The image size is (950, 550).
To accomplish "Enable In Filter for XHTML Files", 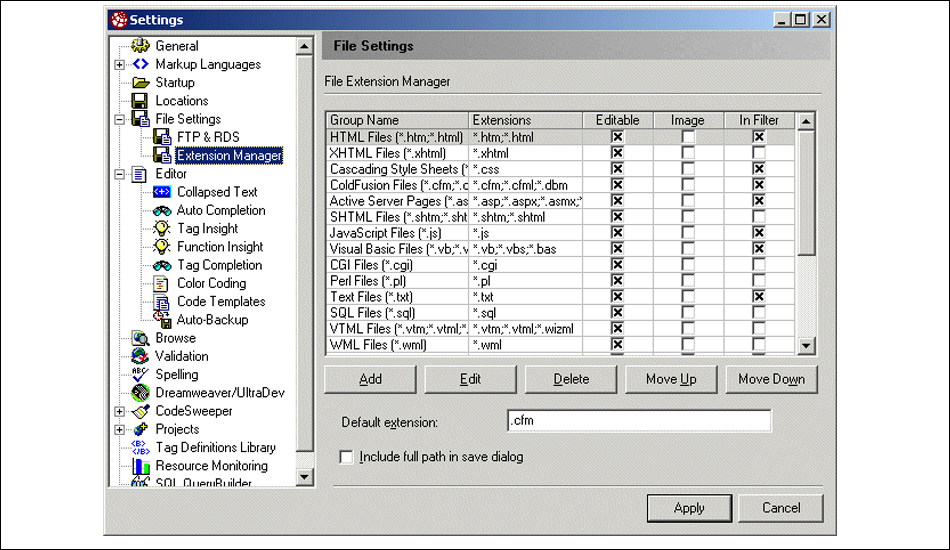I will 759,153.
